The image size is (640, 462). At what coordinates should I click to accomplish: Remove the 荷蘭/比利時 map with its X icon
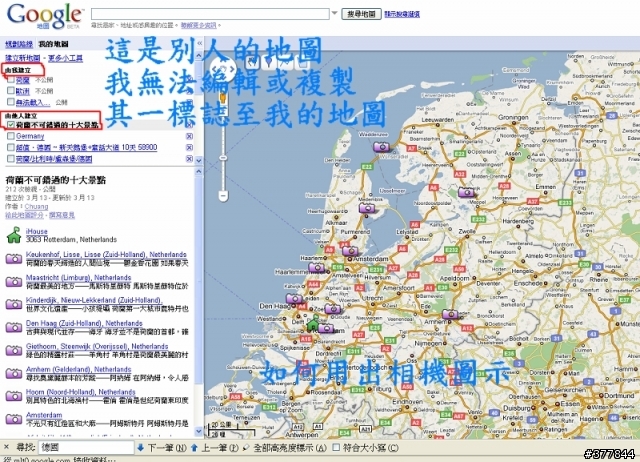coord(189,159)
